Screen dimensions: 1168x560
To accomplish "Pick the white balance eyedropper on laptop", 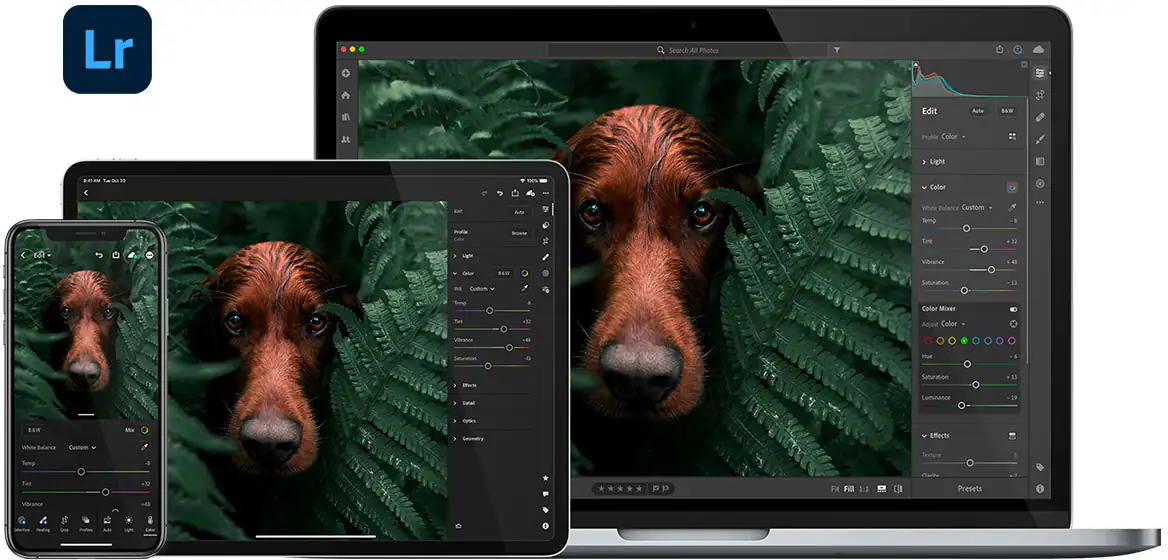I will coord(1012,207).
